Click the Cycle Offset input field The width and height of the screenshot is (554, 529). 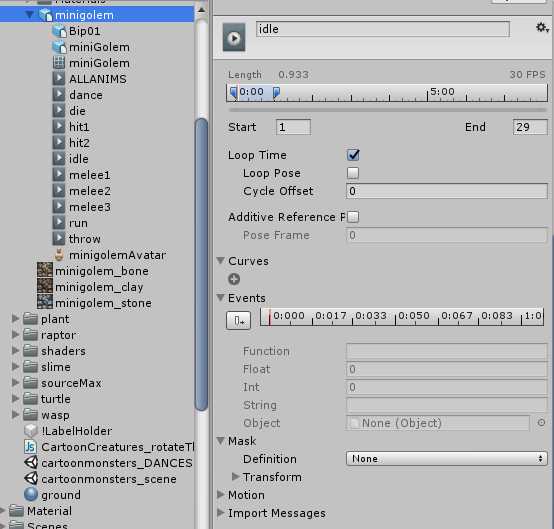pos(447,191)
